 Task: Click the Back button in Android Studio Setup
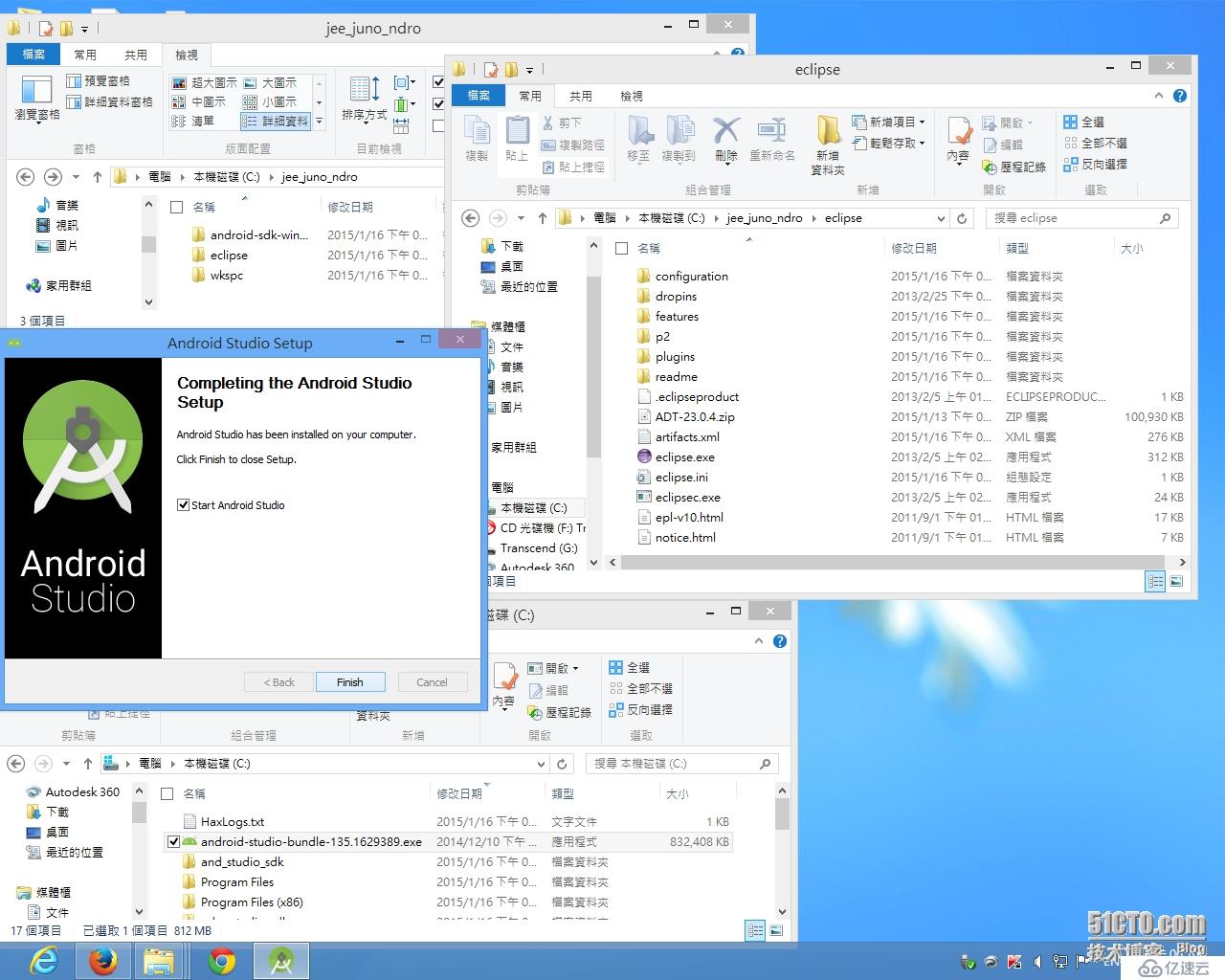coord(279,682)
